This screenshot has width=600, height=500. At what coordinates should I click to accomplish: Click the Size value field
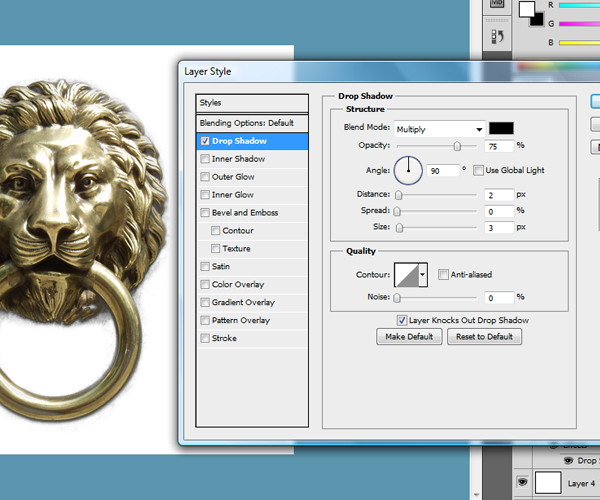[x=499, y=228]
